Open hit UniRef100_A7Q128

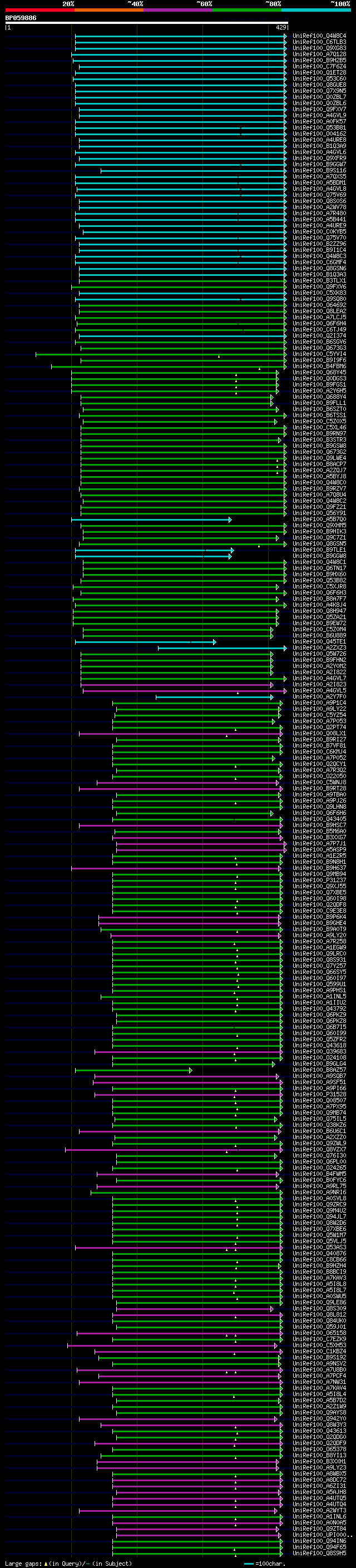tap(319, 54)
